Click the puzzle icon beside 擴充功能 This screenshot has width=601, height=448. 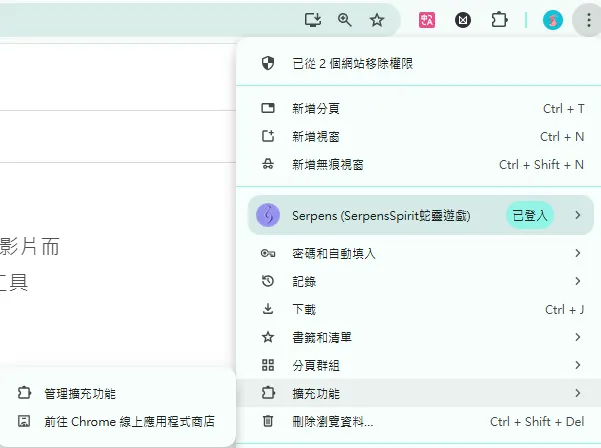click(268, 393)
